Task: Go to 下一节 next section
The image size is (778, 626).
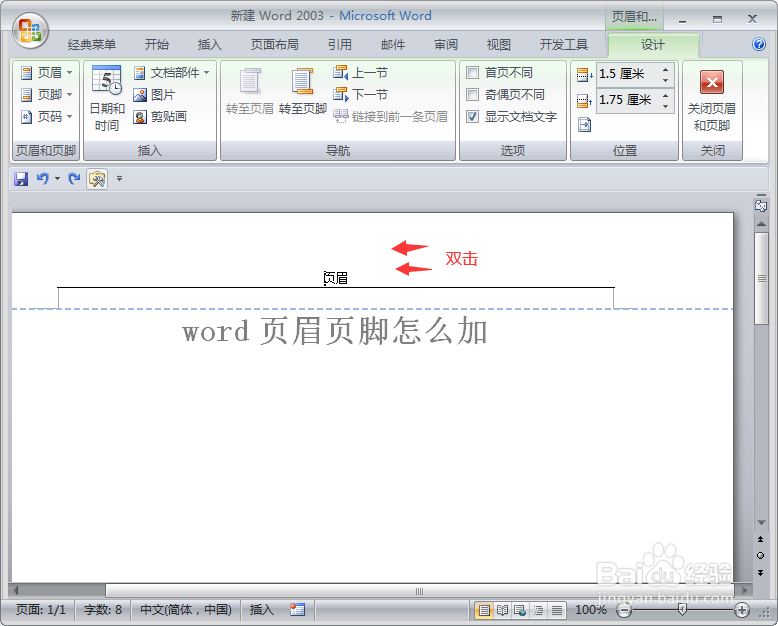Action: pyautogui.click(x=360, y=94)
